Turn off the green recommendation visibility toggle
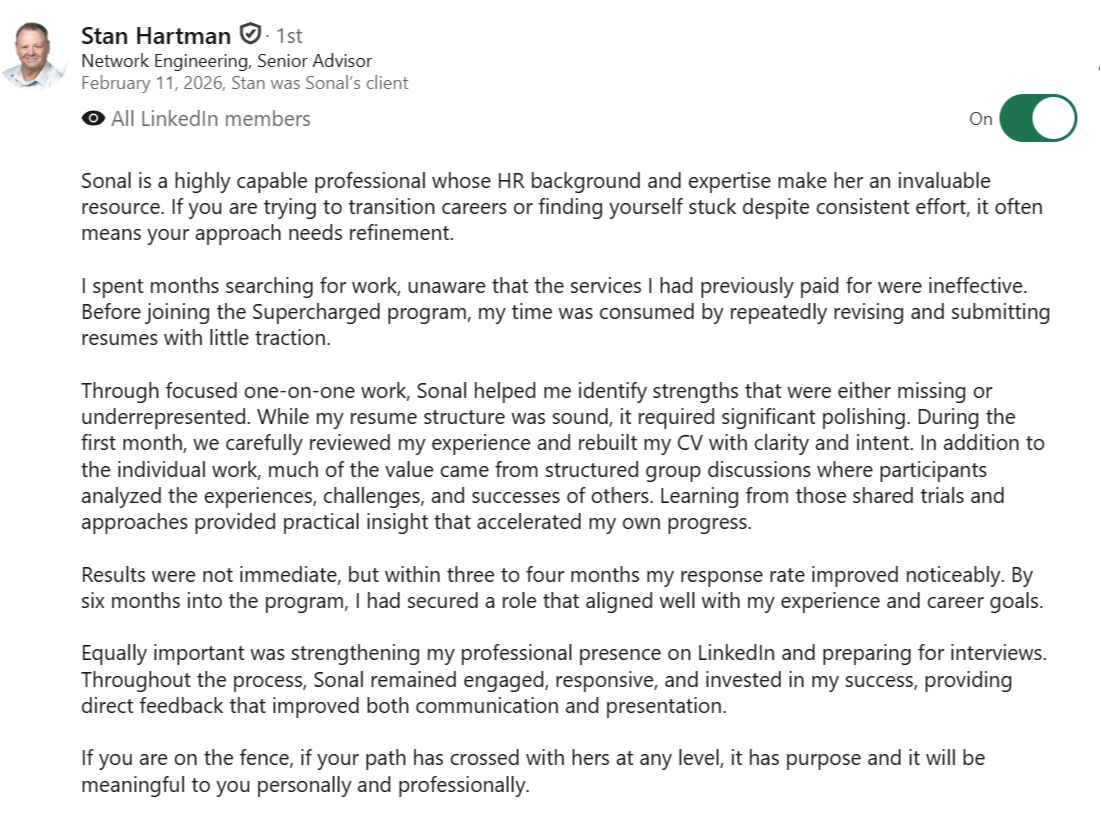This screenshot has height=820, width=1101. tap(1038, 118)
